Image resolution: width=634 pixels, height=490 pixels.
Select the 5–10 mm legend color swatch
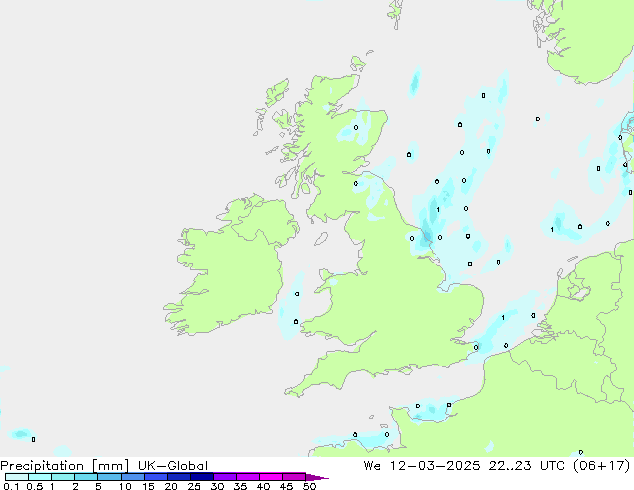tap(110, 477)
